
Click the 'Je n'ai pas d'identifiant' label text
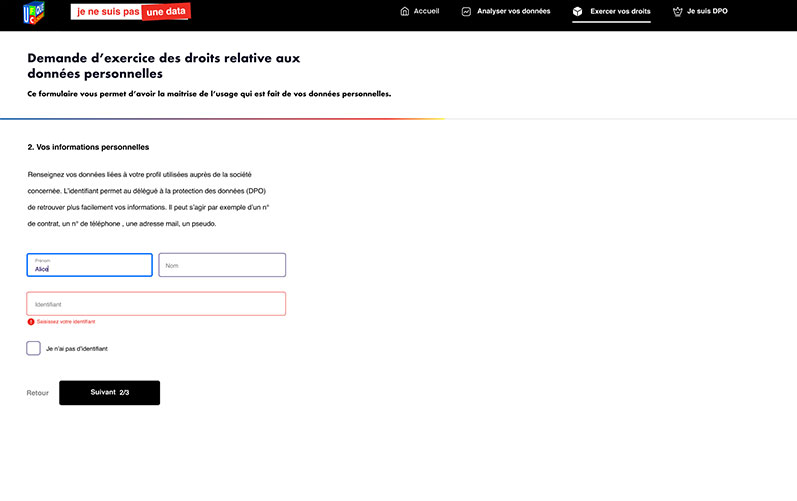click(x=77, y=349)
